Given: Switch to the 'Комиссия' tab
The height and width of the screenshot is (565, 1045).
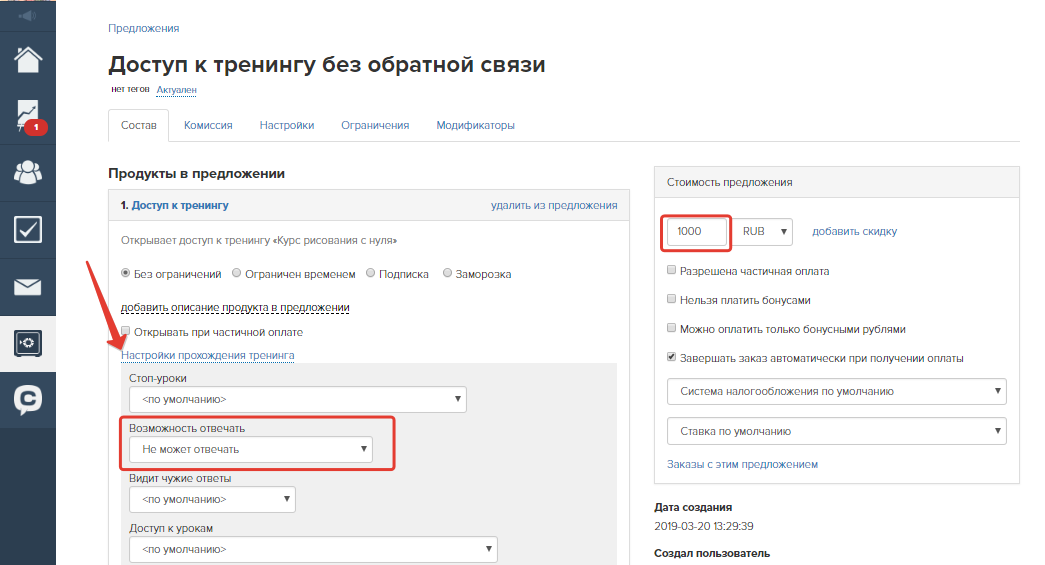Looking at the screenshot, I should click(x=208, y=125).
